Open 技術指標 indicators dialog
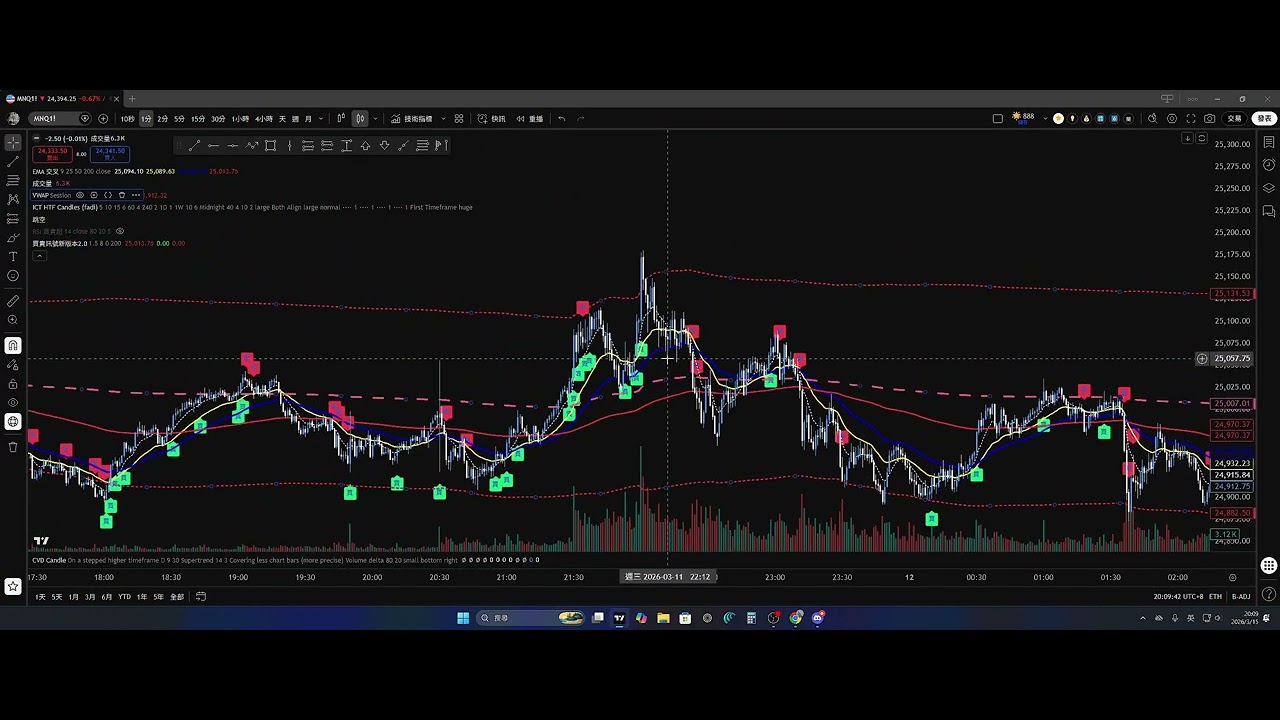 coord(412,119)
